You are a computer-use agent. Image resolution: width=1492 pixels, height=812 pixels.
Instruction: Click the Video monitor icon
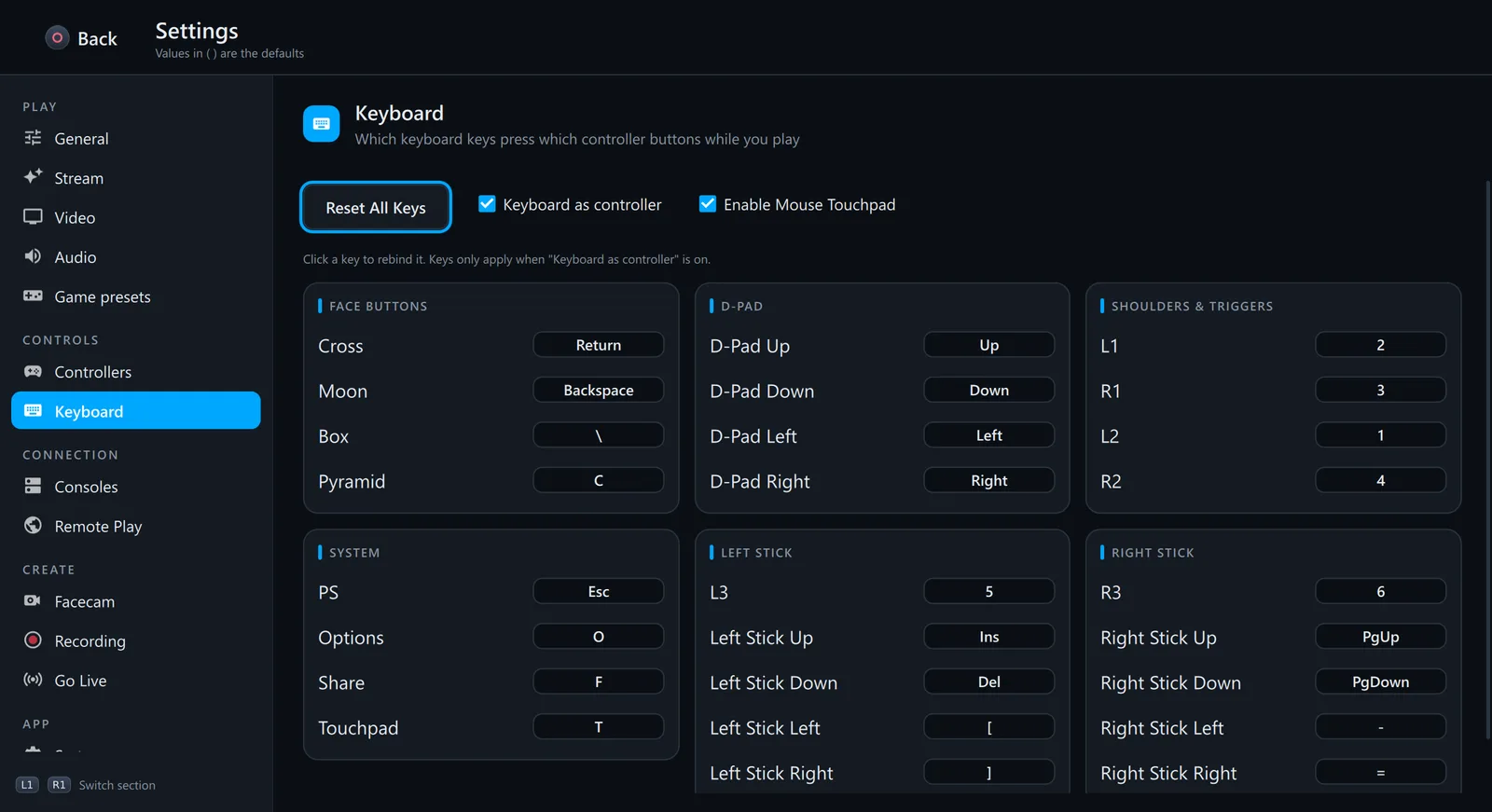click(33, 217)
